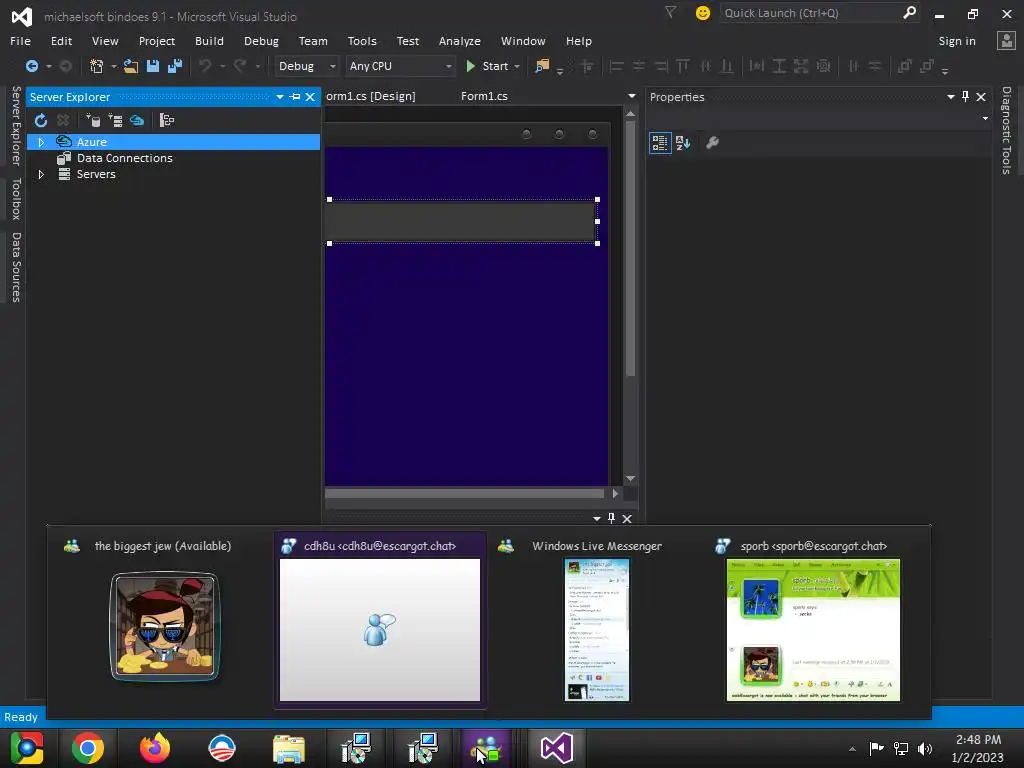Click the New Project toolbar icon
The height and width of the screenshot is (768, 1024).
pos(97,66)
